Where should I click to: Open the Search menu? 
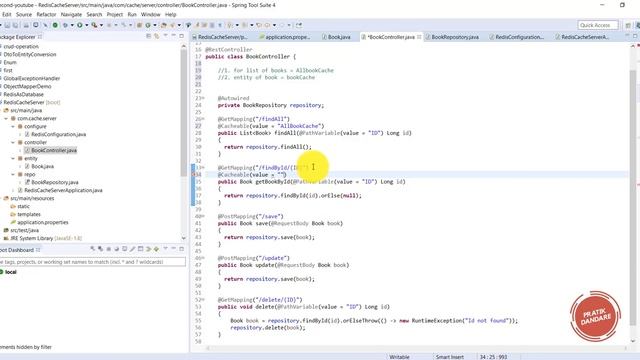94,14
